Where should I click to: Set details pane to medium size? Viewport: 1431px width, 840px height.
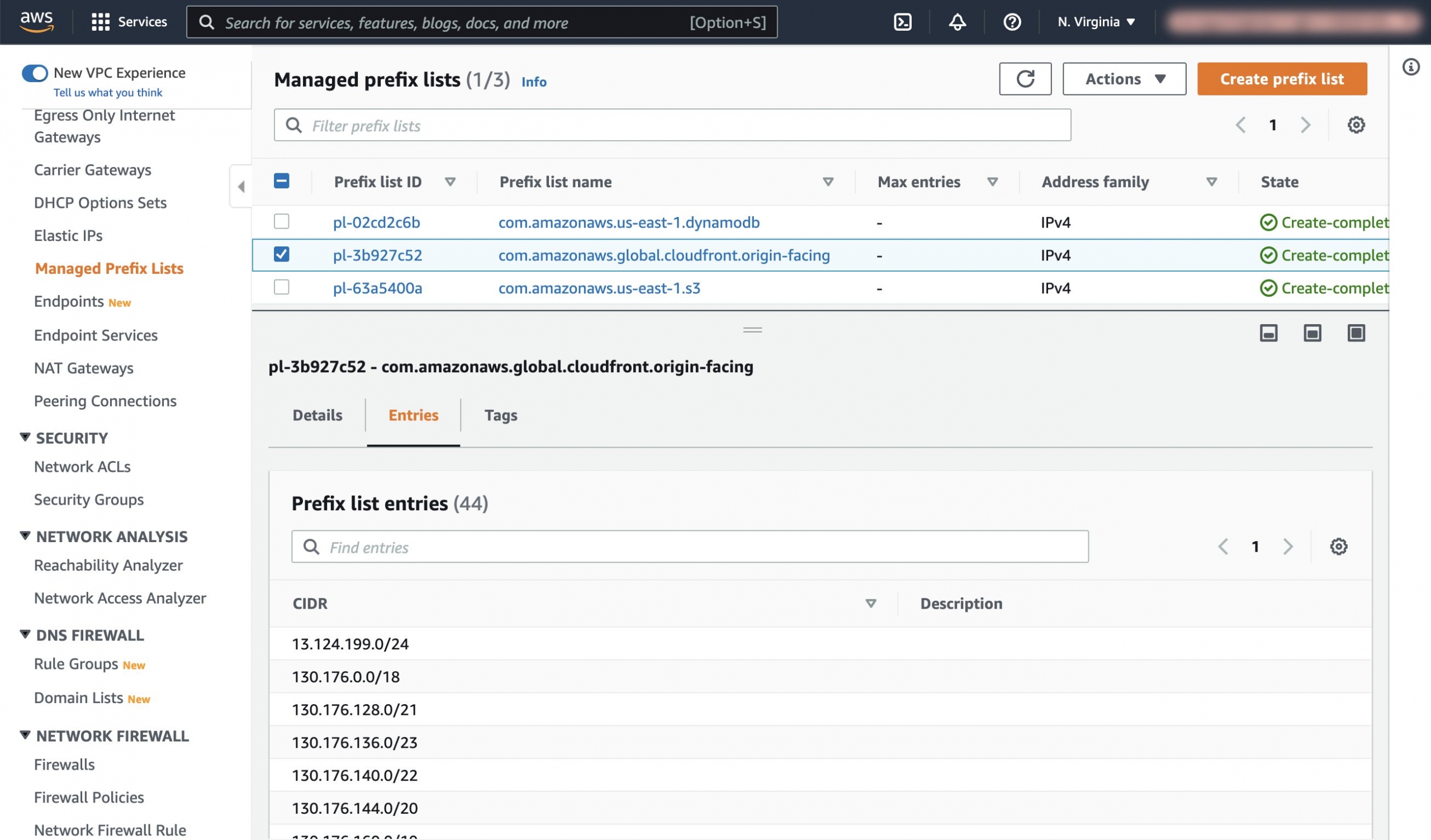[1312, 333]
